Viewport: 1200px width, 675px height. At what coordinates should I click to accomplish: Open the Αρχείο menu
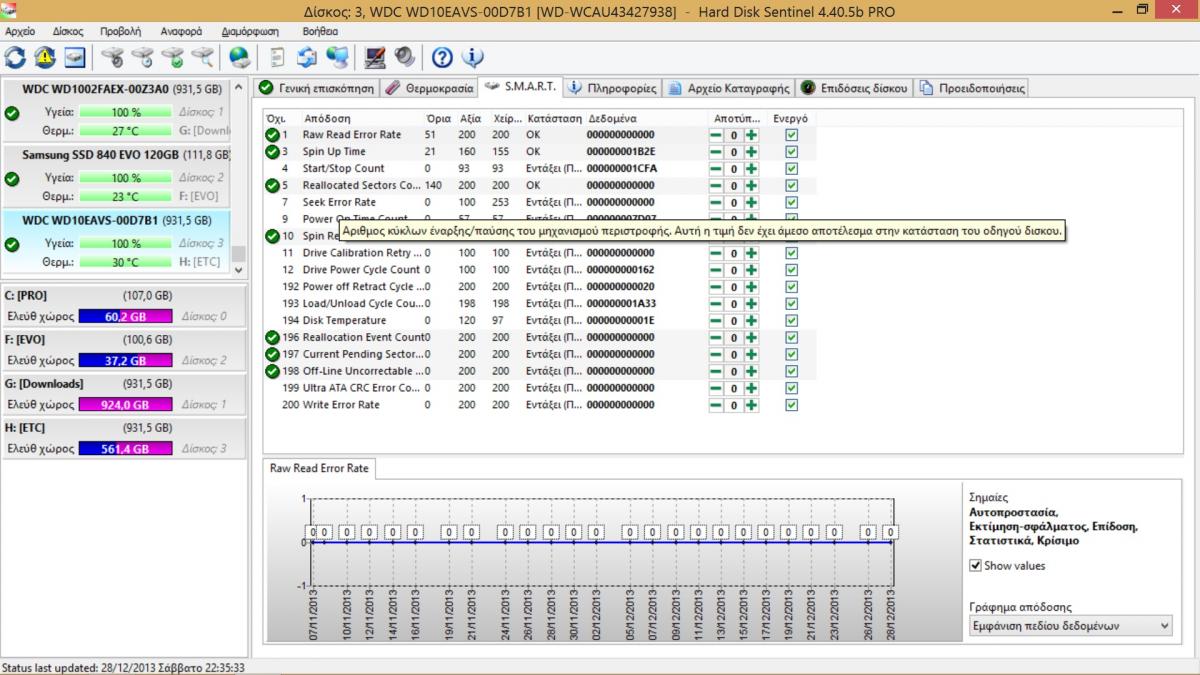click(20, 31)
